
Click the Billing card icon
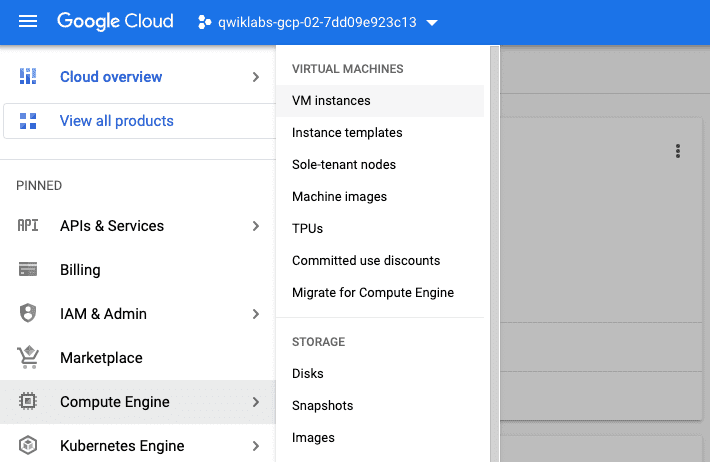click(28, 270)
